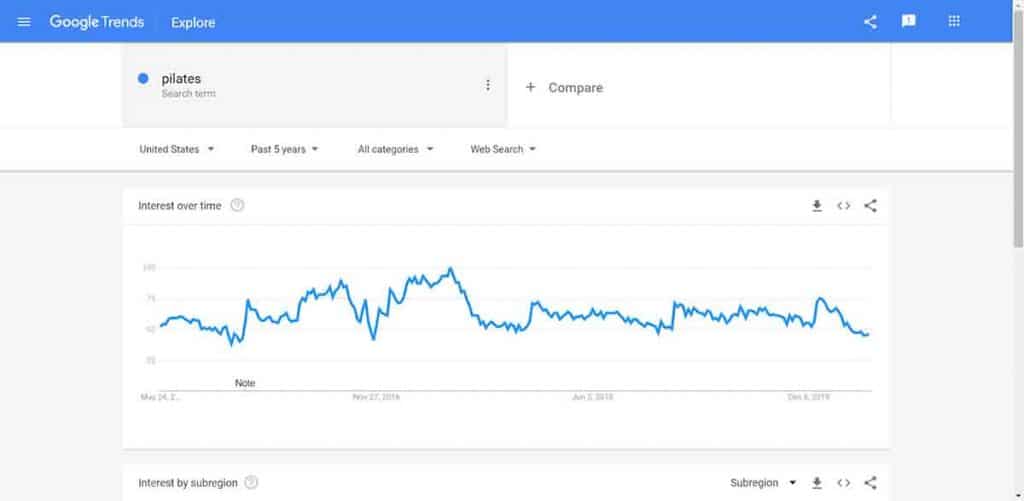1024x501 pixels.
Task: Download Interest by subregion data
Action: tap(816, 483)
